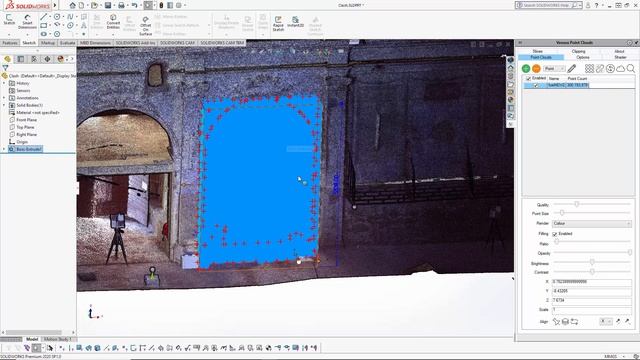
Task: Click the pencil edit icon in Point Clouds panel
Action: point(571,69)
